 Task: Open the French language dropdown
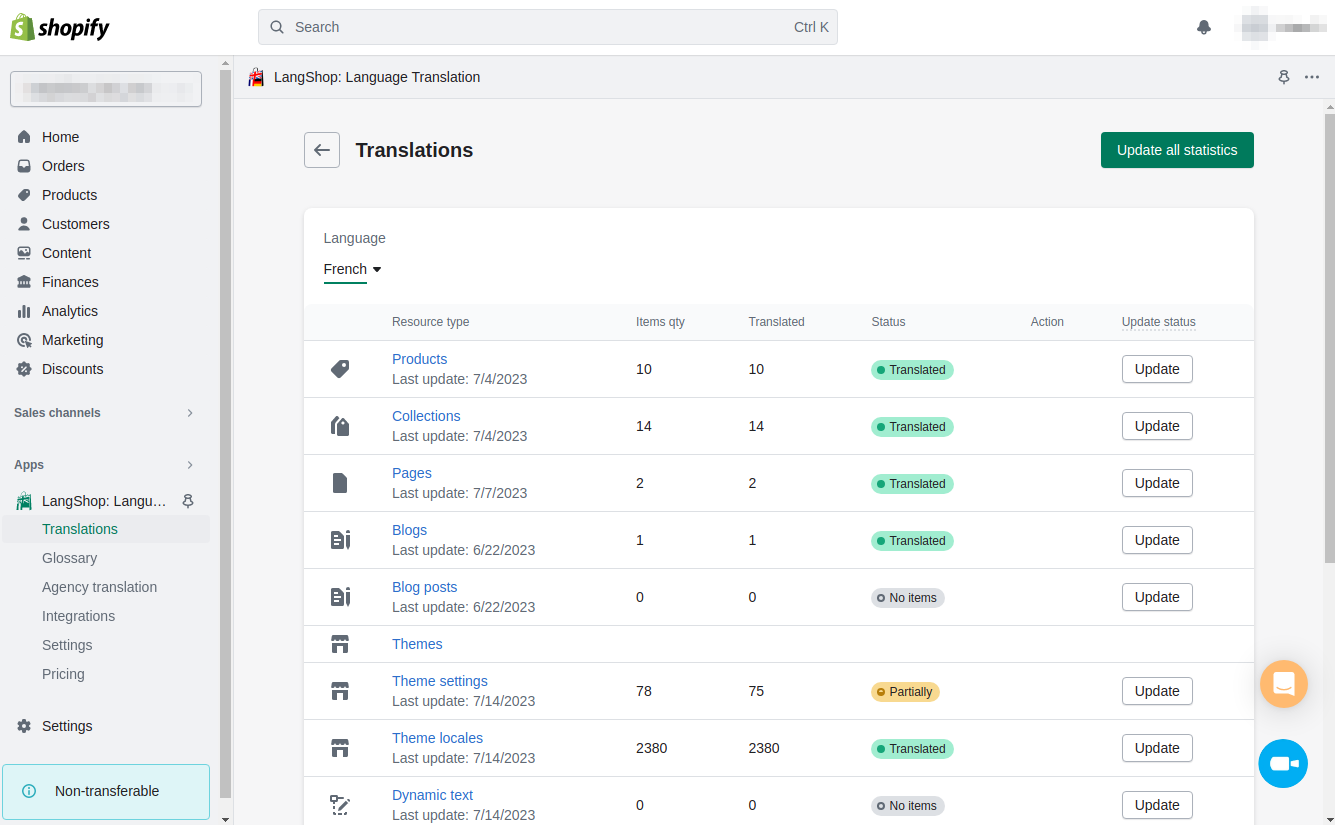353,269
